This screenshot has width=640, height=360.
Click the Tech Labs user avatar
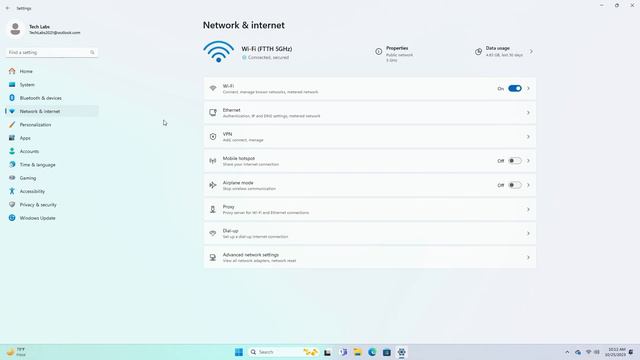point(16,29)
